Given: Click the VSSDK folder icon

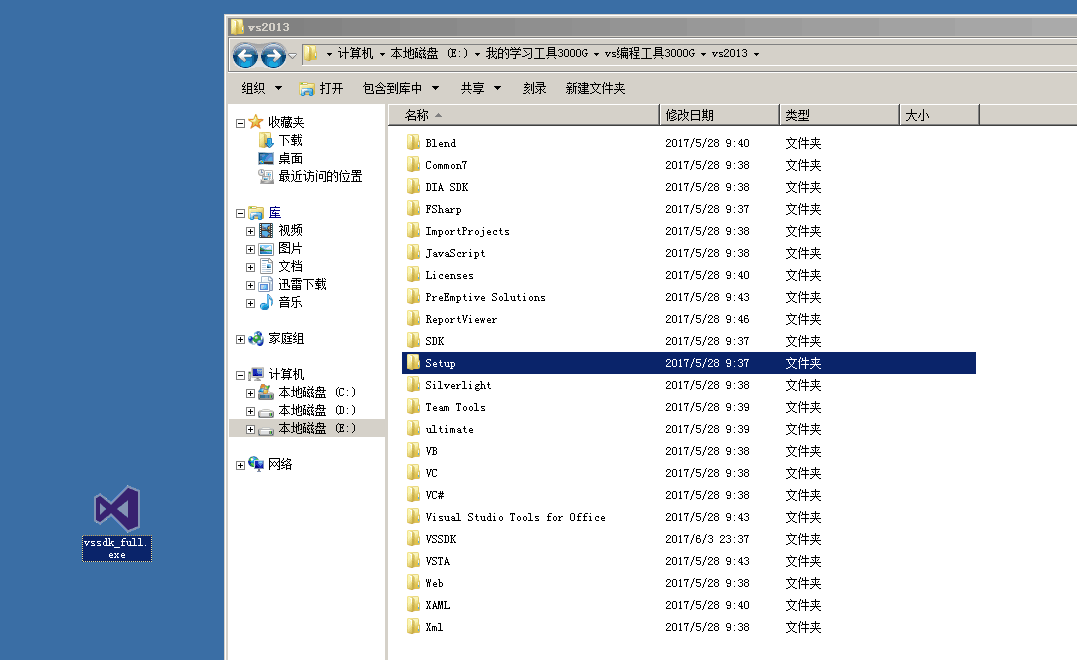Looking at the screenshot, I should (x=413, y=538).
